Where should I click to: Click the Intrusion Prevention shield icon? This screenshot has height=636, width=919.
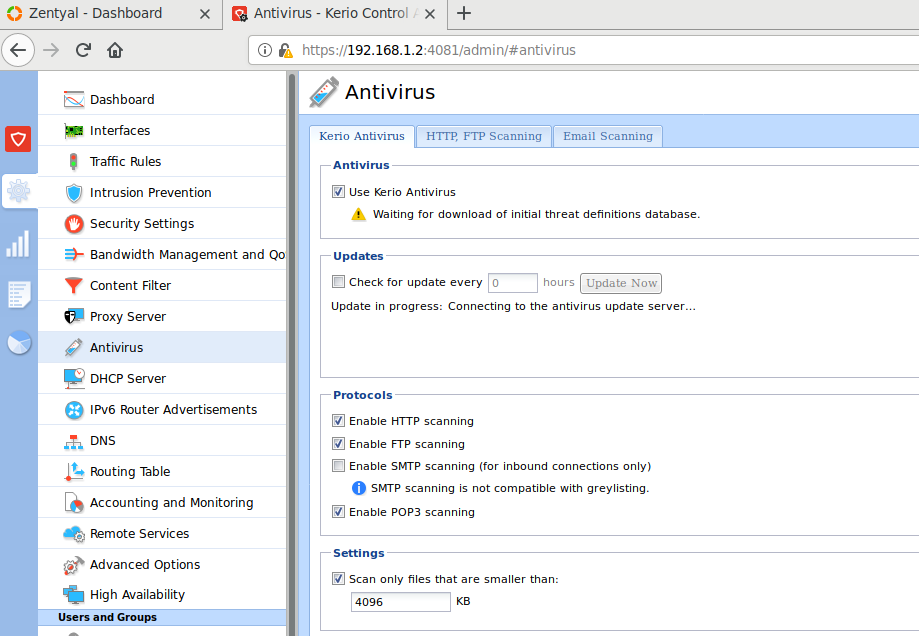(x=74, y=193)
